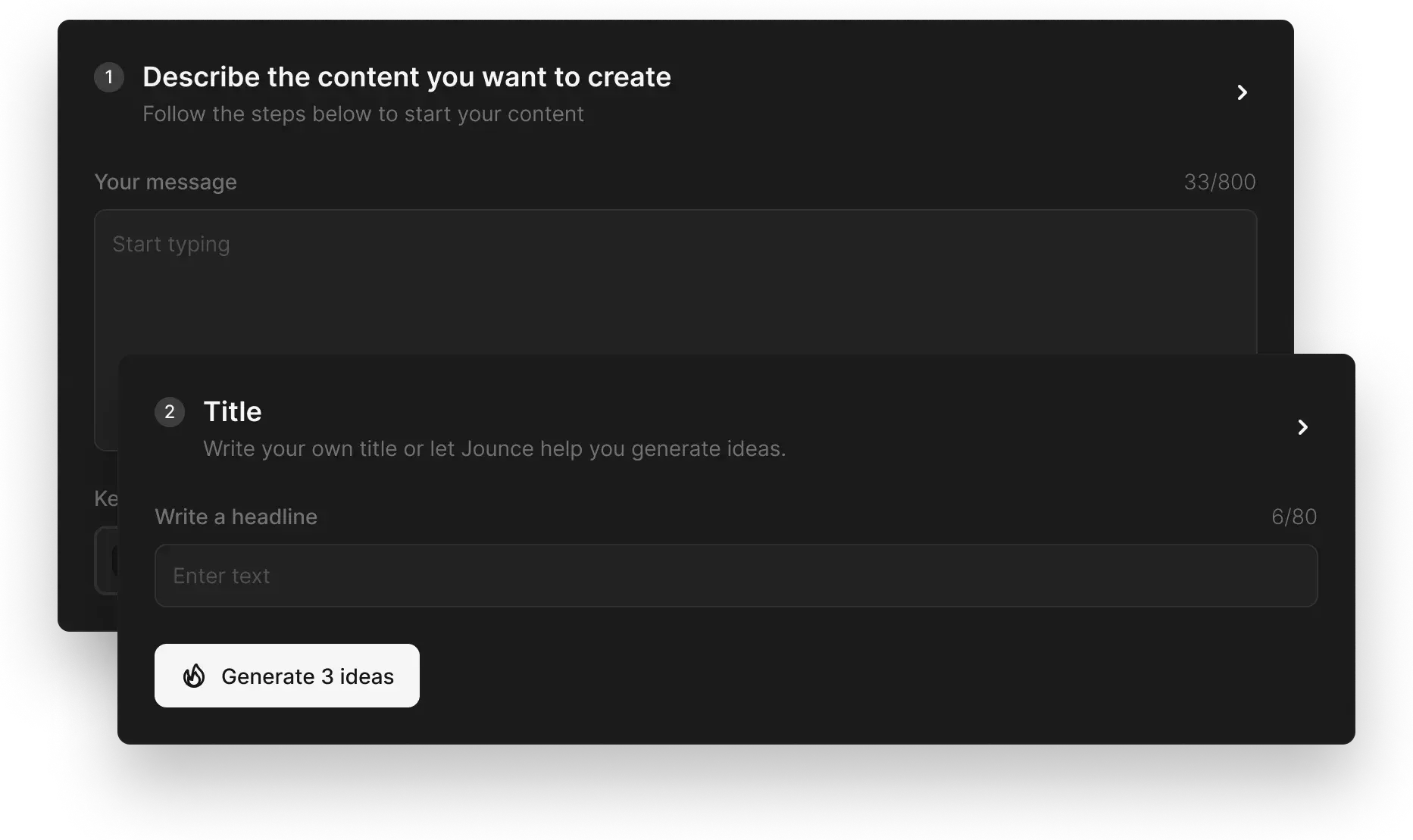1413x840 pixels.
Task: Click the Write a headline label
Action: [x=236, y=517]
